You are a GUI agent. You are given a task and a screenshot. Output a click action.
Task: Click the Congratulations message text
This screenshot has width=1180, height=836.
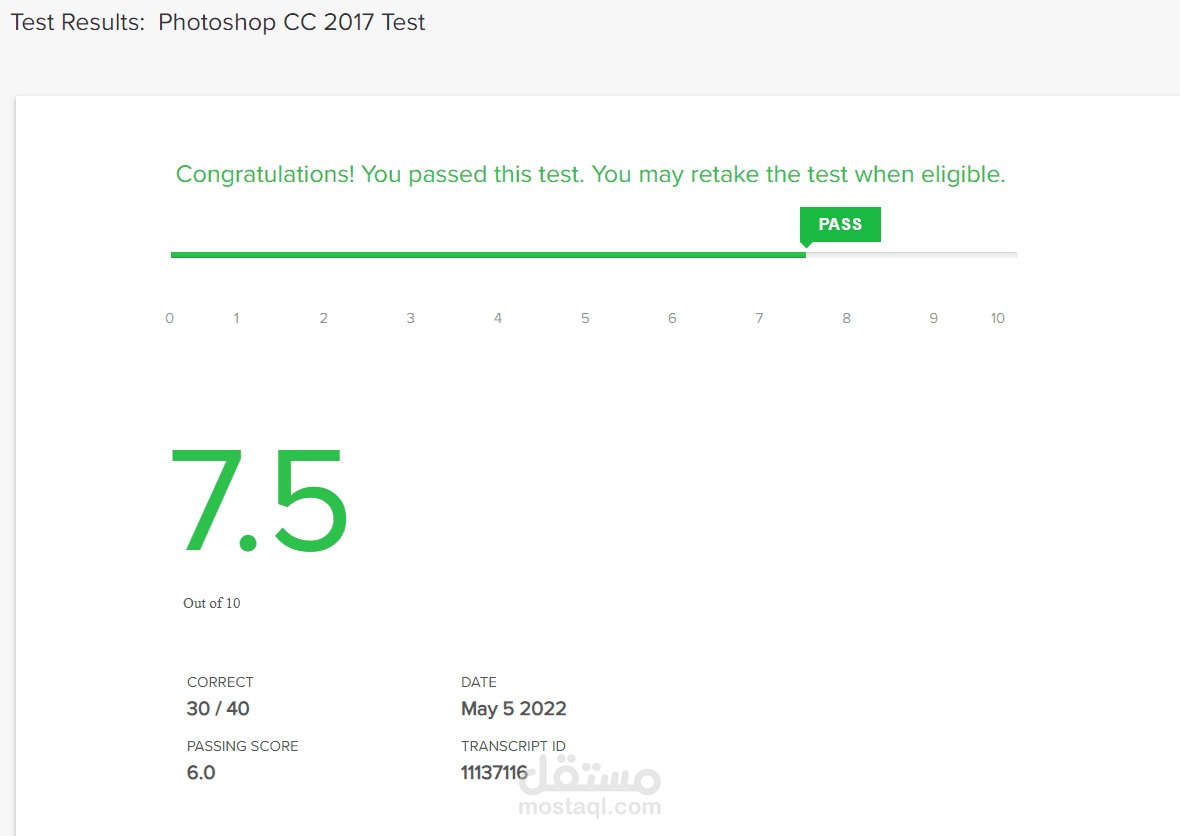pos(591,175)
